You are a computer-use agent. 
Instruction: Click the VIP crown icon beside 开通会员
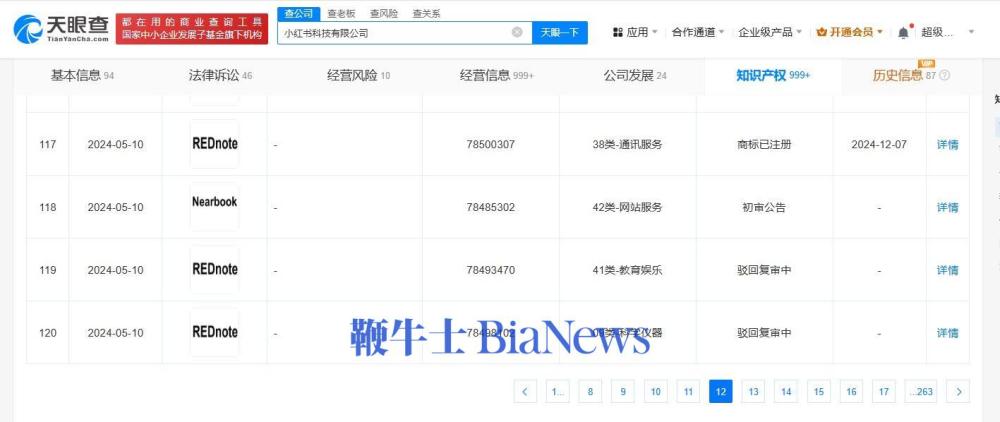[x=821, y=32]
